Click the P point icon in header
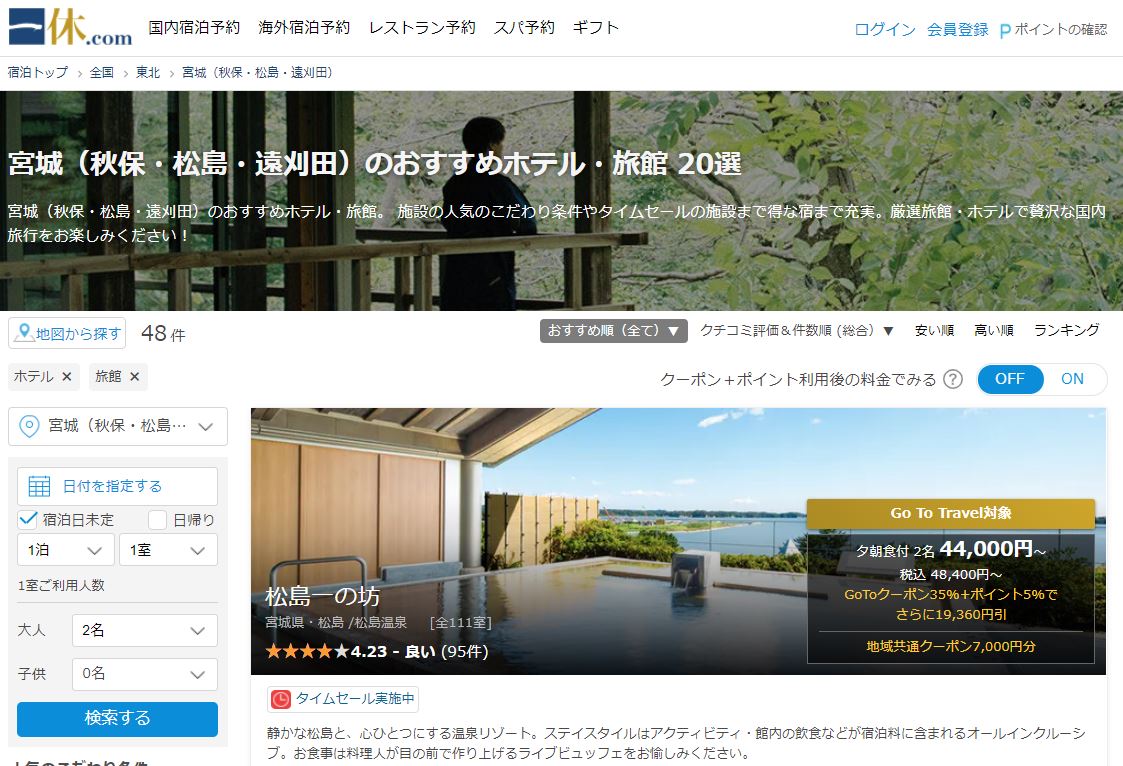The image size is (1123, 766). click(x=1005, y=31)
